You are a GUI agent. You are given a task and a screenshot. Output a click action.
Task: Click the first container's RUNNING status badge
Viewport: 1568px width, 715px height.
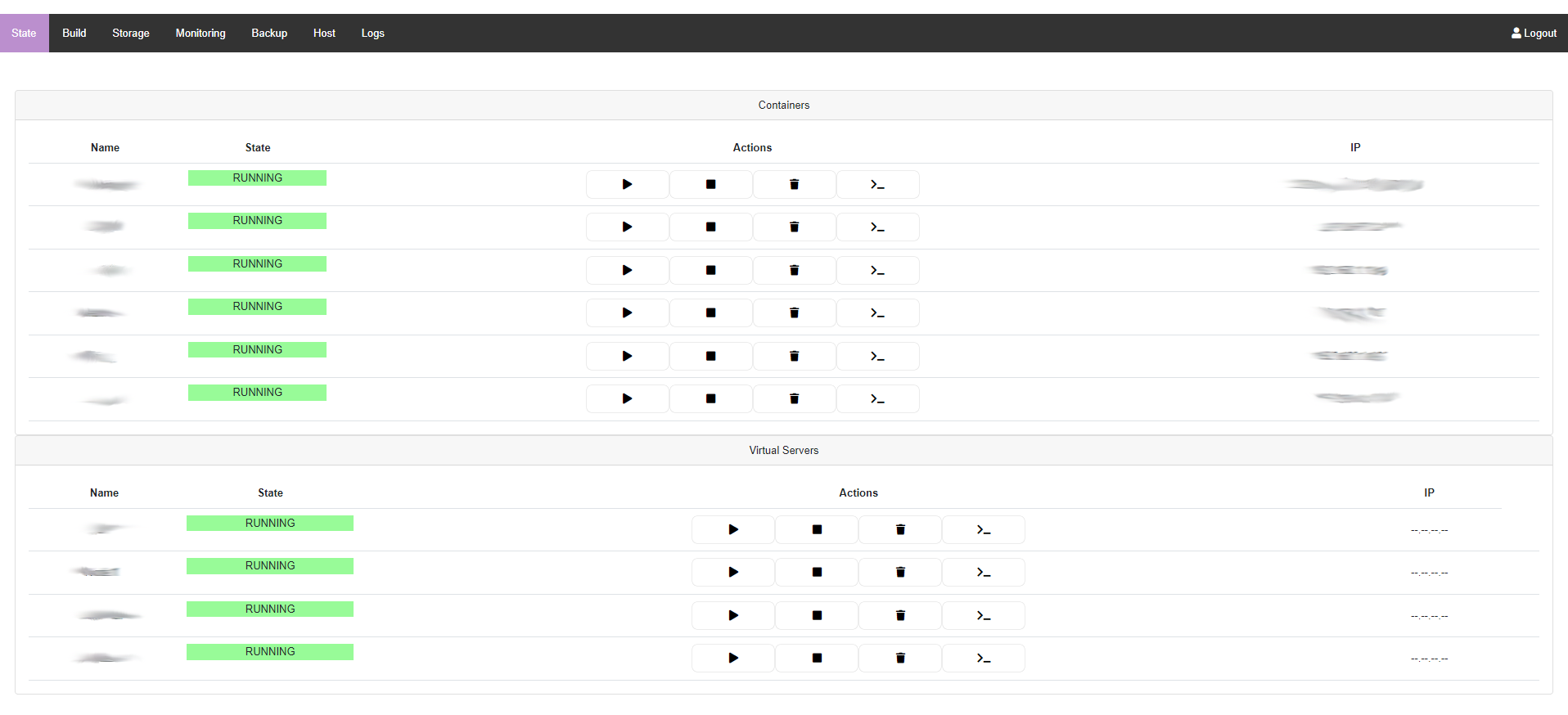tap(257, 178)
